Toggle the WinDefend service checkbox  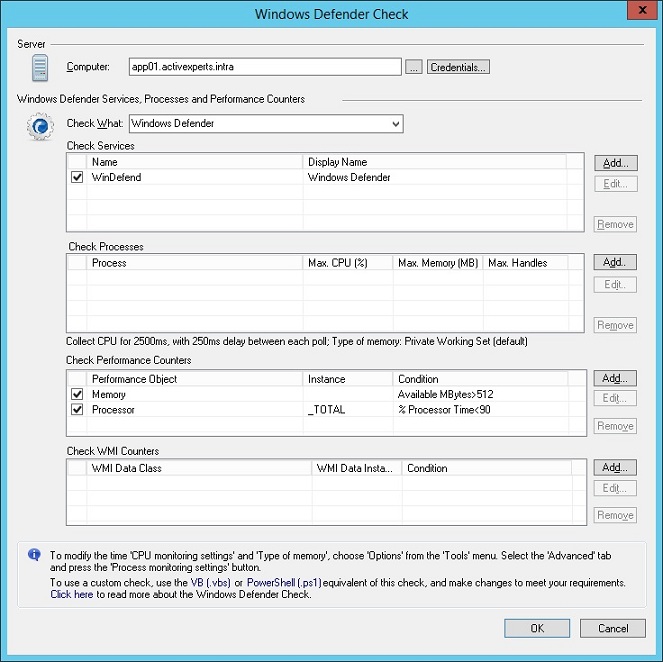(77, 177)
